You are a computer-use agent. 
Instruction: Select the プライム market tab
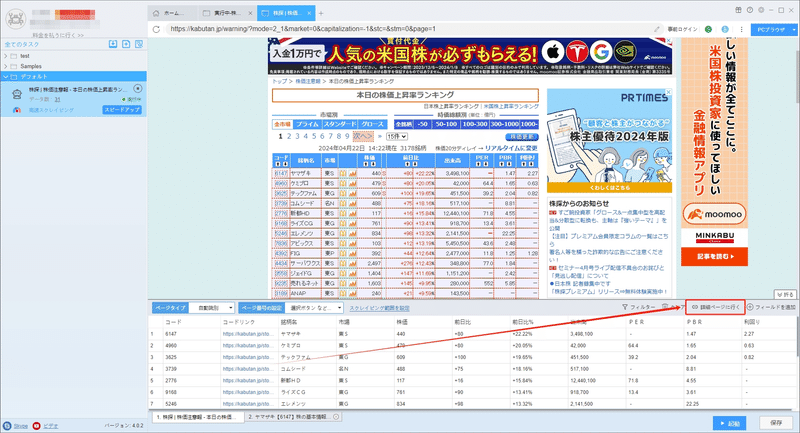point(307,124)
